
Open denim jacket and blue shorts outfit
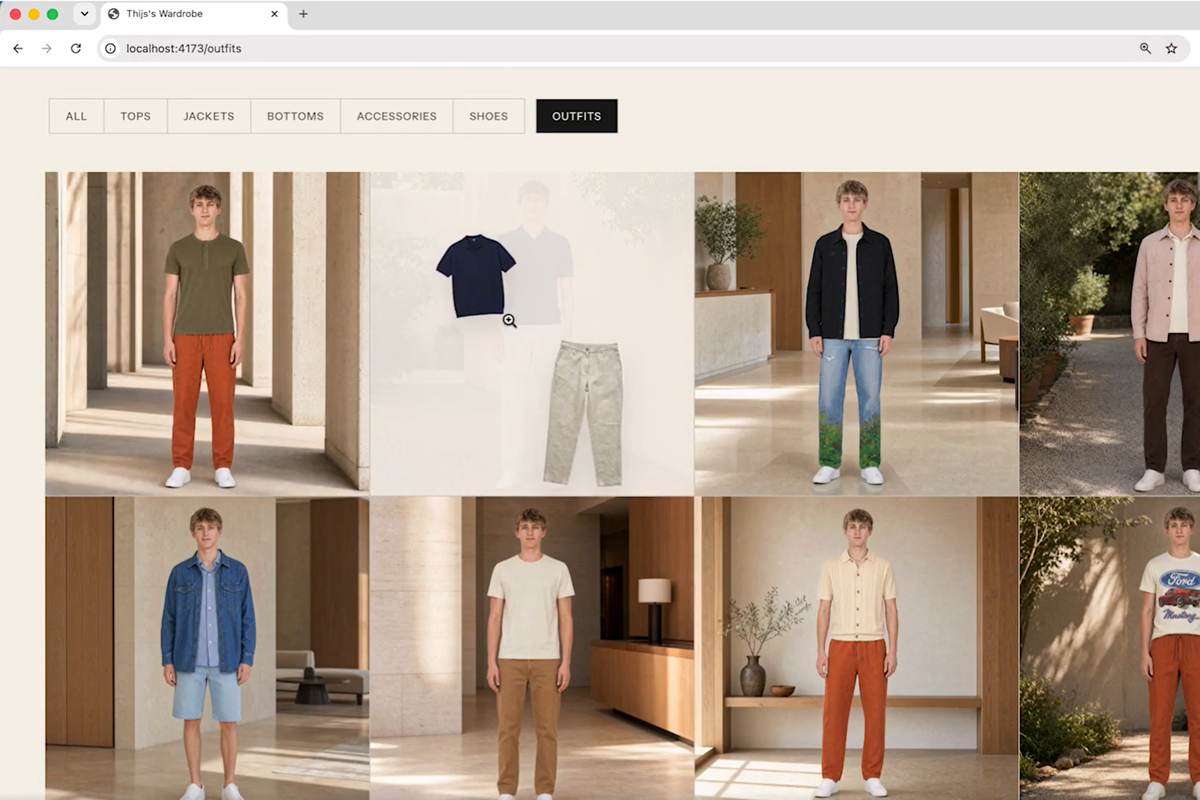pos(207,648)
